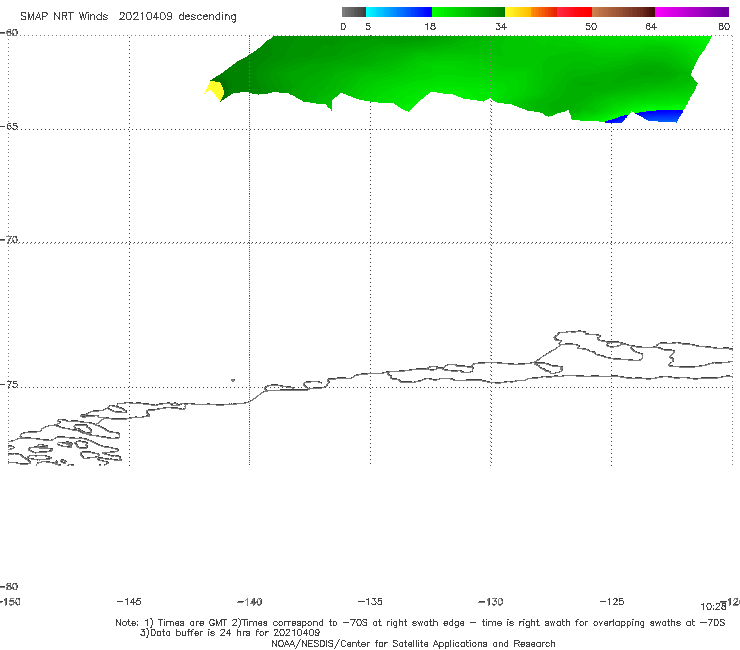Click the longitude label '-145'
This screenshot has width=740, height=650.
click(x=129, y=602)
